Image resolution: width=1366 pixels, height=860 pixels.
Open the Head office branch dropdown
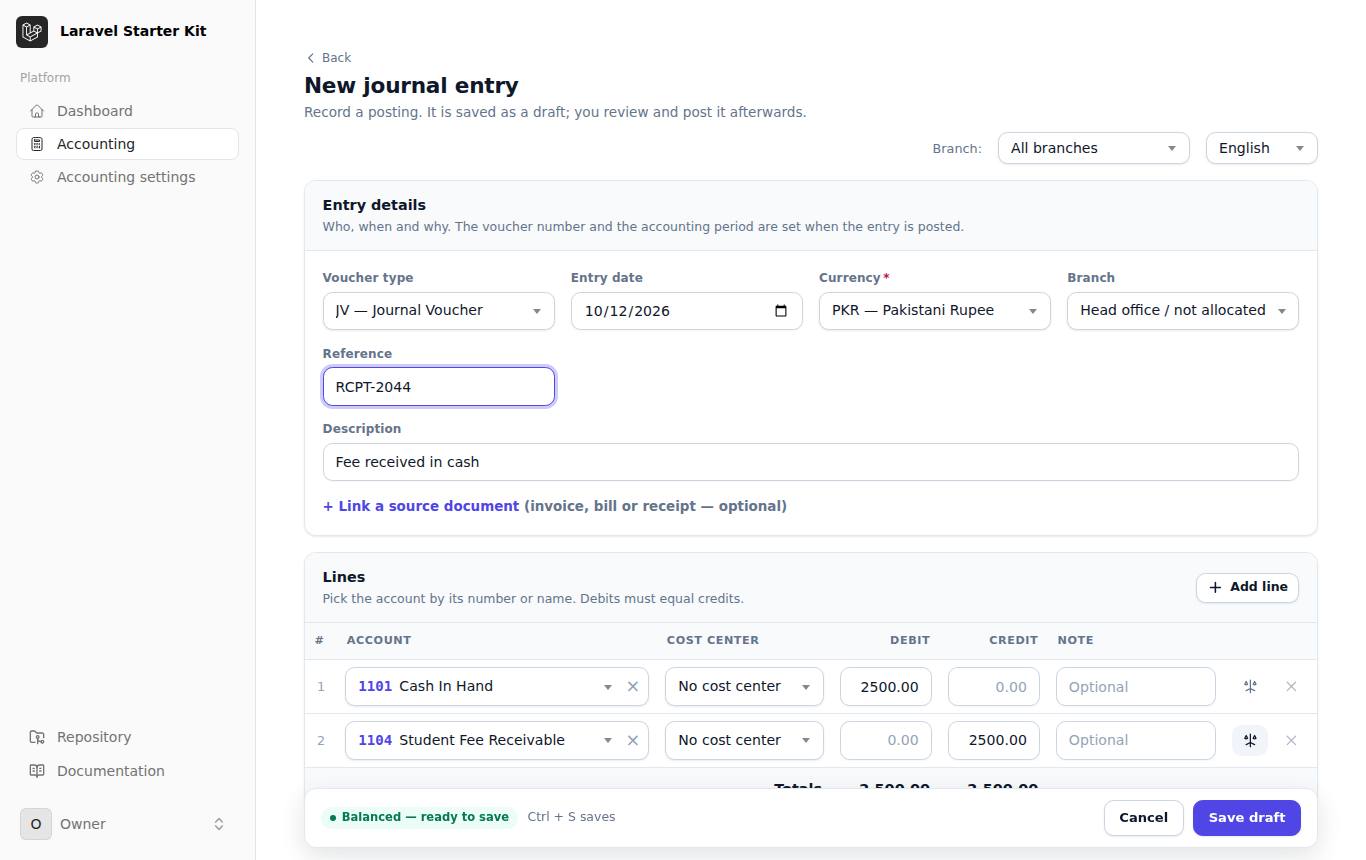pyautogui.click(x=1182, y=311)
